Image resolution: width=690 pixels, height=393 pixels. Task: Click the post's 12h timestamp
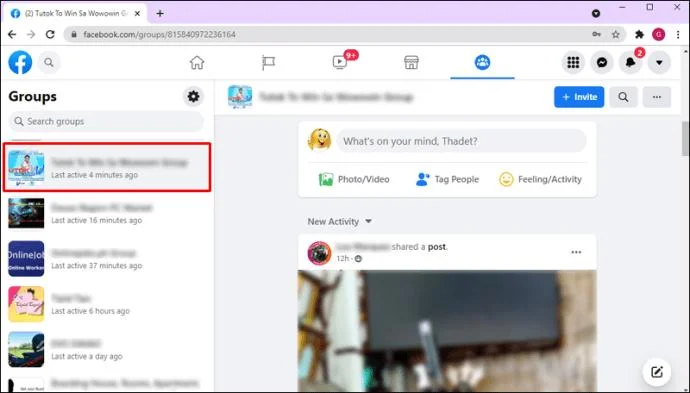(342, 259)
